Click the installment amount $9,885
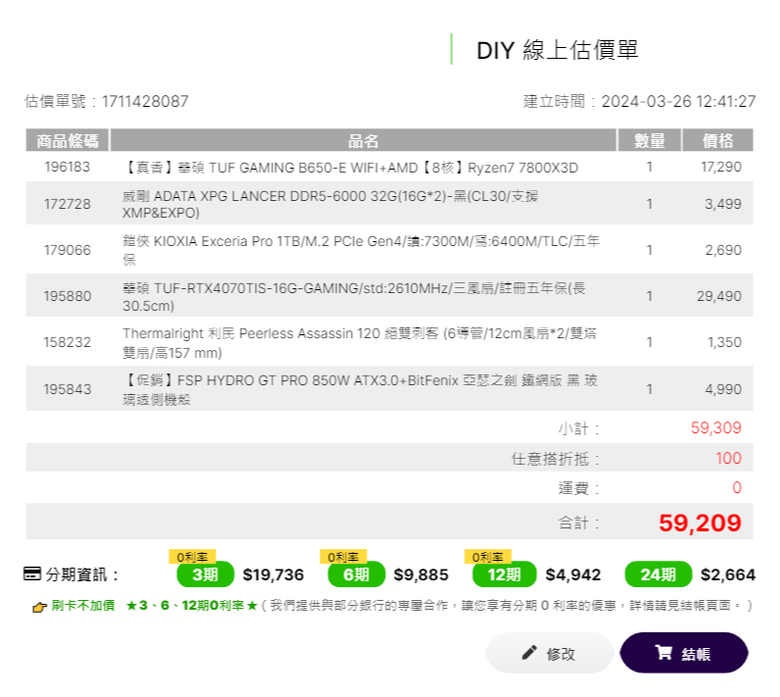This screenshot has height=697, width=780. point(421,575)
